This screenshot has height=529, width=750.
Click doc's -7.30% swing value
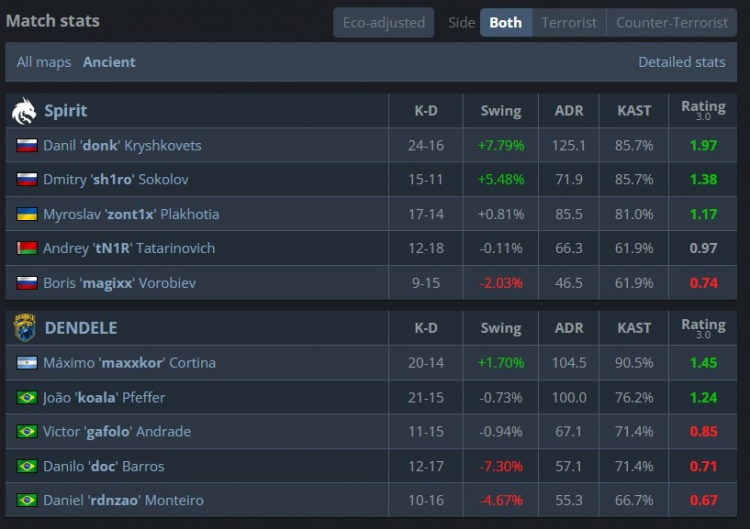click(501, 466)
